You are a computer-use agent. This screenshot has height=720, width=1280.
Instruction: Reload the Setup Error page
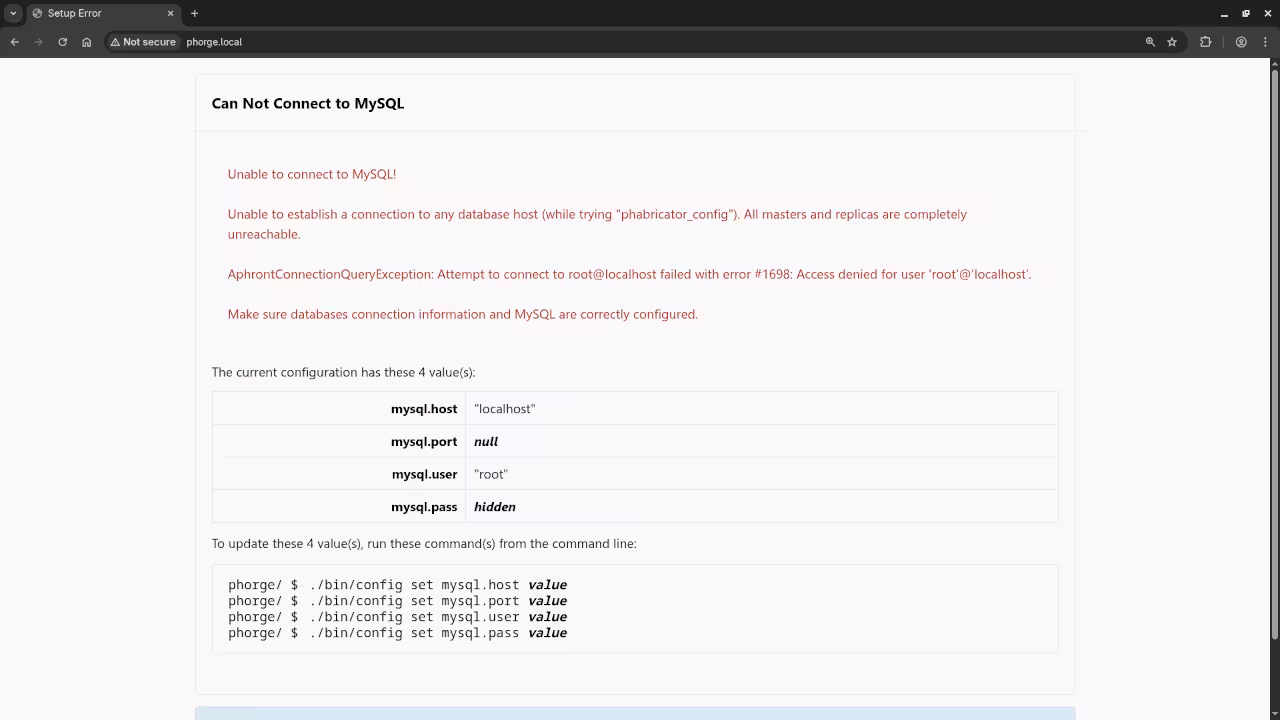click(63, 42)
